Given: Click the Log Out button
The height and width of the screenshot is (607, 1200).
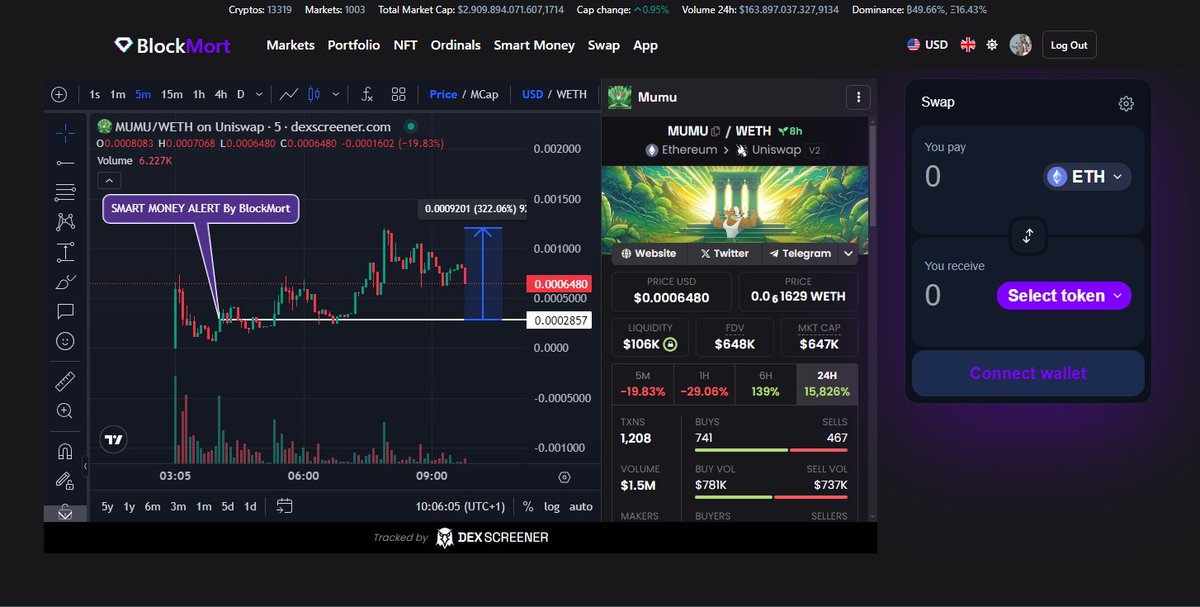Looking at the screenshot, I should point(1069,45).
